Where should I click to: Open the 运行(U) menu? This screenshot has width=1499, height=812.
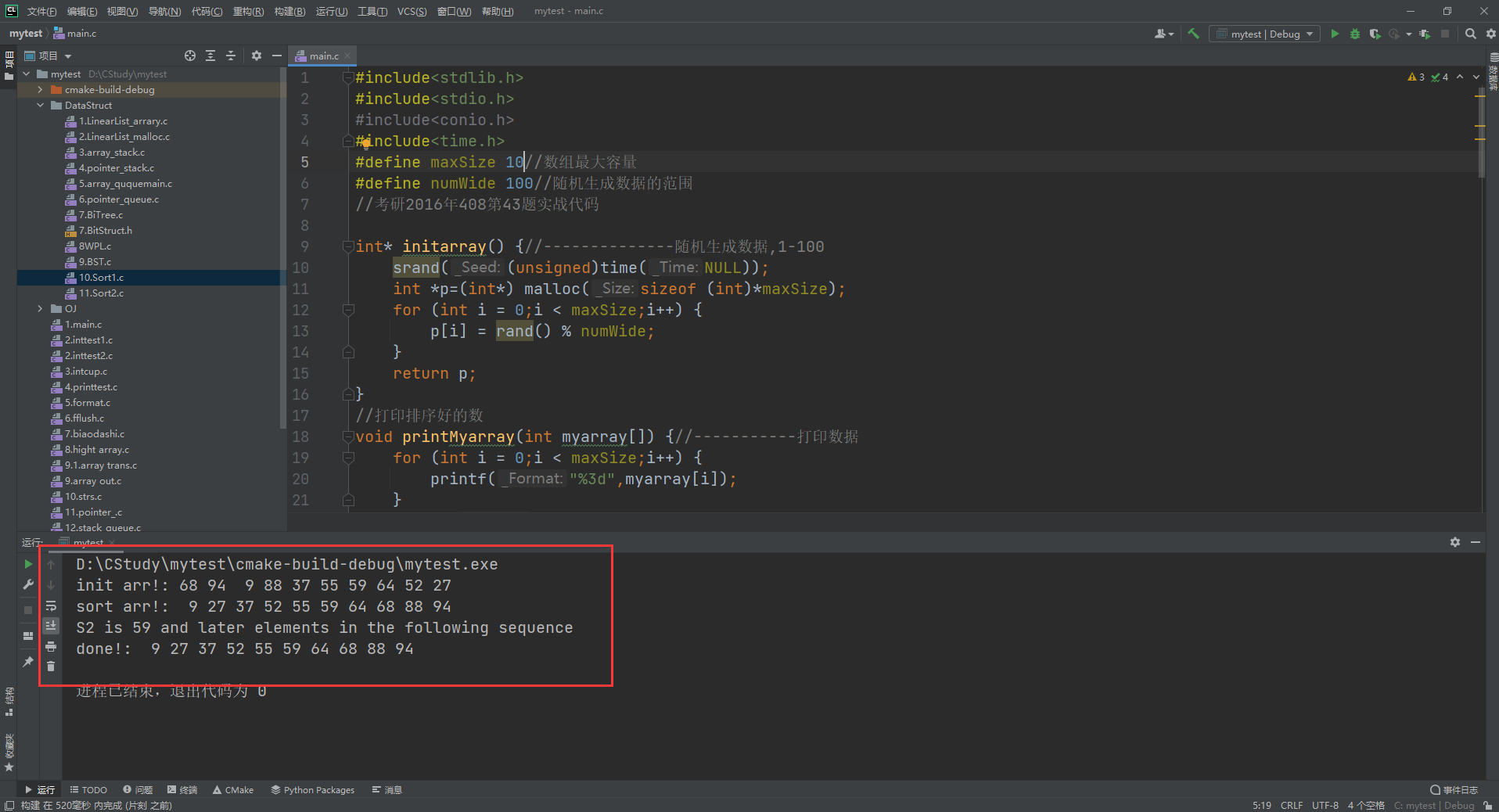click(332, 11)
